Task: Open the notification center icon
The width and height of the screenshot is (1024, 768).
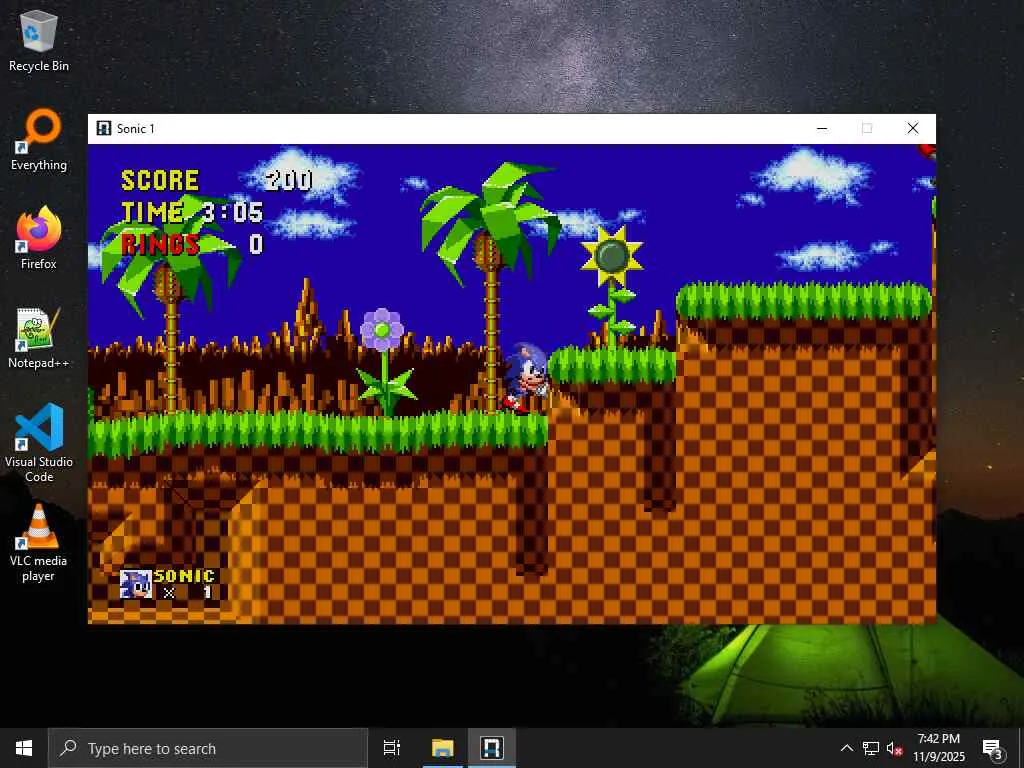Action: pos(992,748)
